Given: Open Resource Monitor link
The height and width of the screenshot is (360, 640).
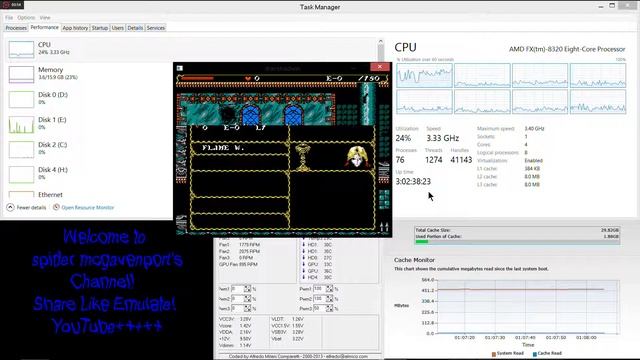Looking at the screenshot, I should coord(87,207).
